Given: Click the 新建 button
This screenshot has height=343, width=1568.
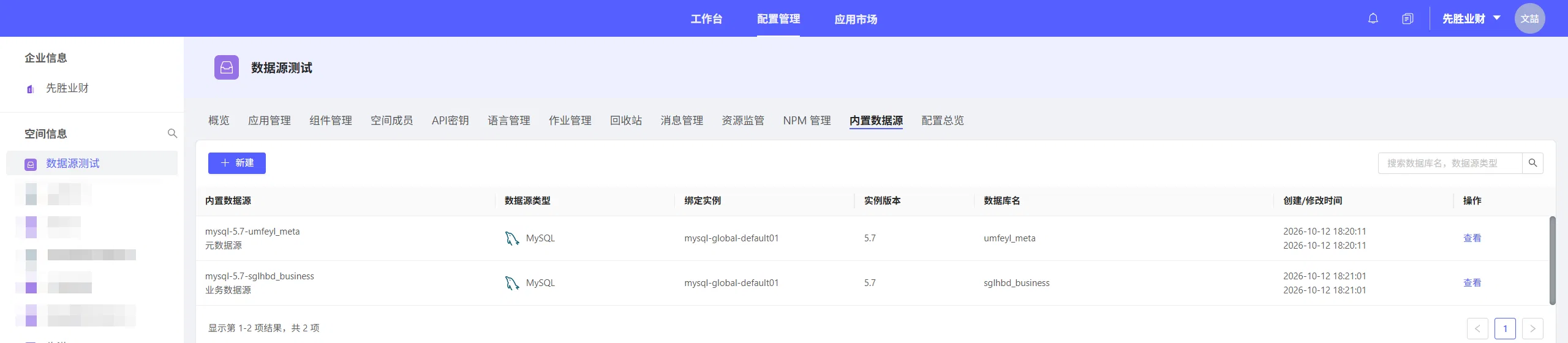Looking at the screenshot, I should click(x=237, y=163).
